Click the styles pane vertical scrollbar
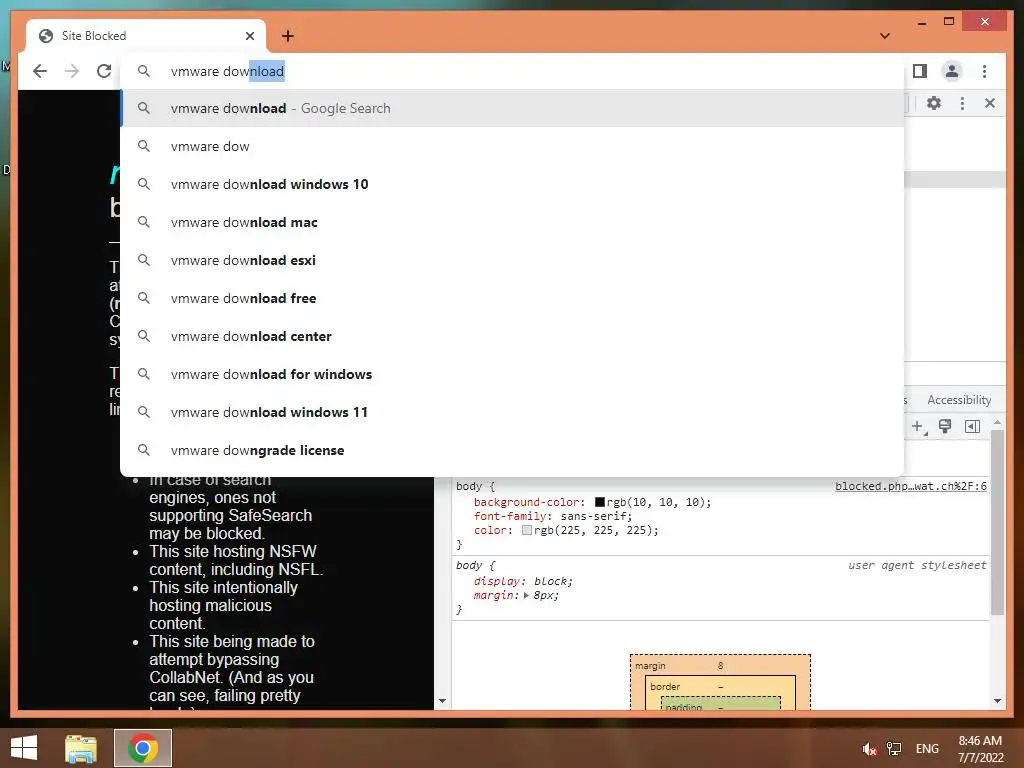 (x=997, y=522)
